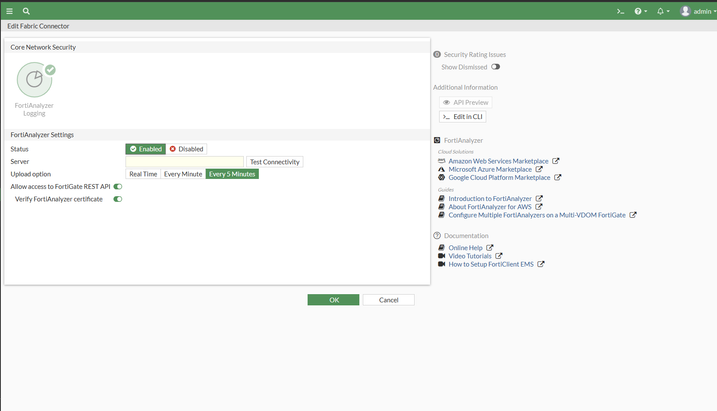Select Real Time upload option
Viewport: 717px width, 411px height.
click(143, 174)
